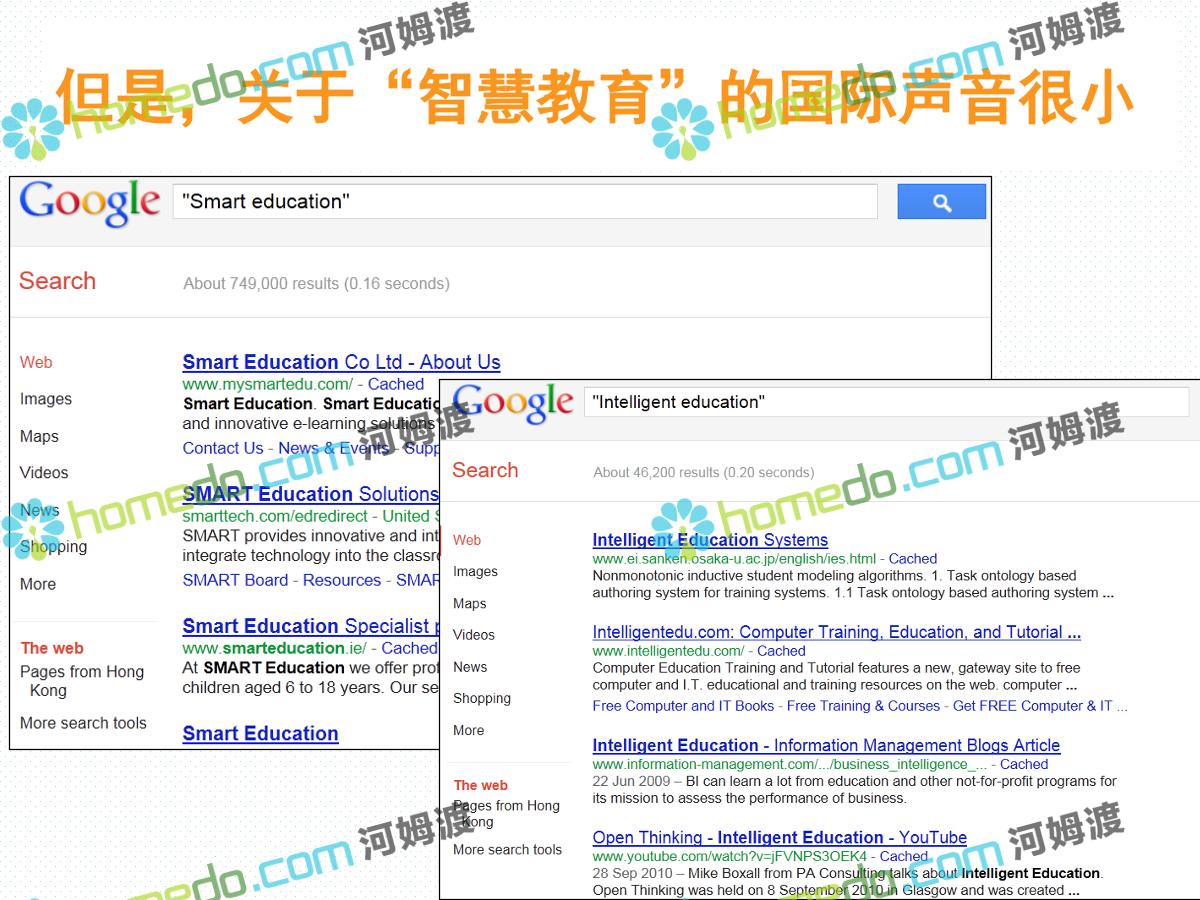Click the www.ei.sanken.osaka-u.ac.jp green URL
This screenshot has height=900, width=1200.
[x=734, y=559]
